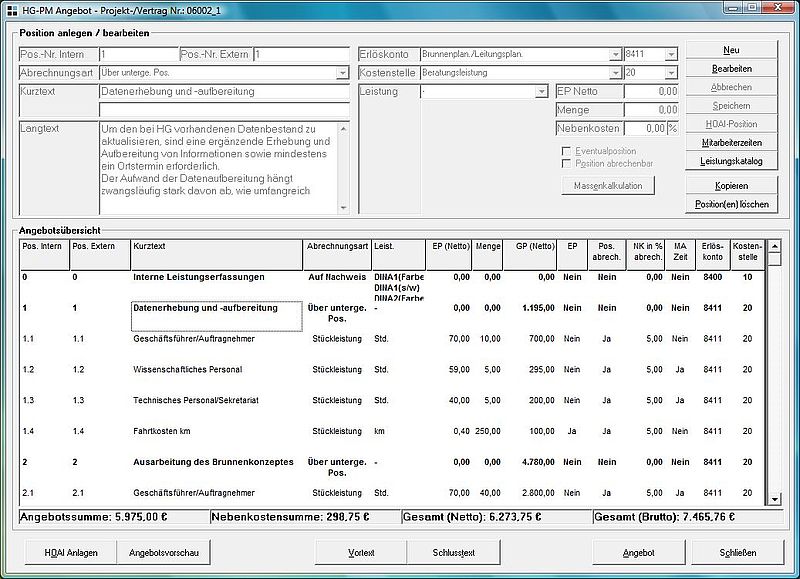
Task: Select row 1.2 Wissenschaftliches Personal
Action: point(187,369)
